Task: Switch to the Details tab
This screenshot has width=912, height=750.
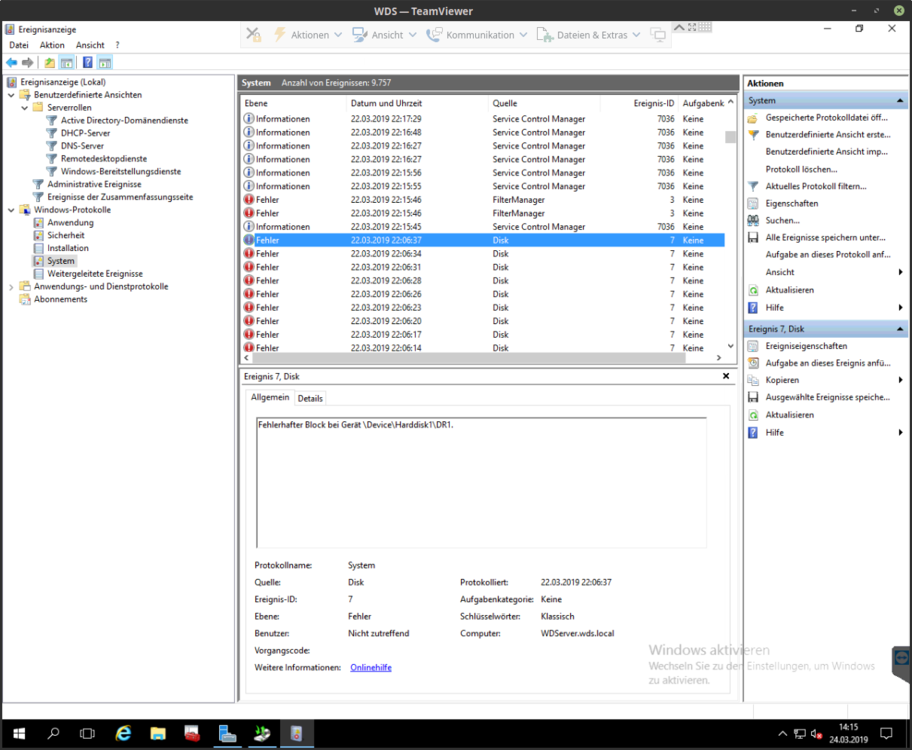Action: pos(310,398)
